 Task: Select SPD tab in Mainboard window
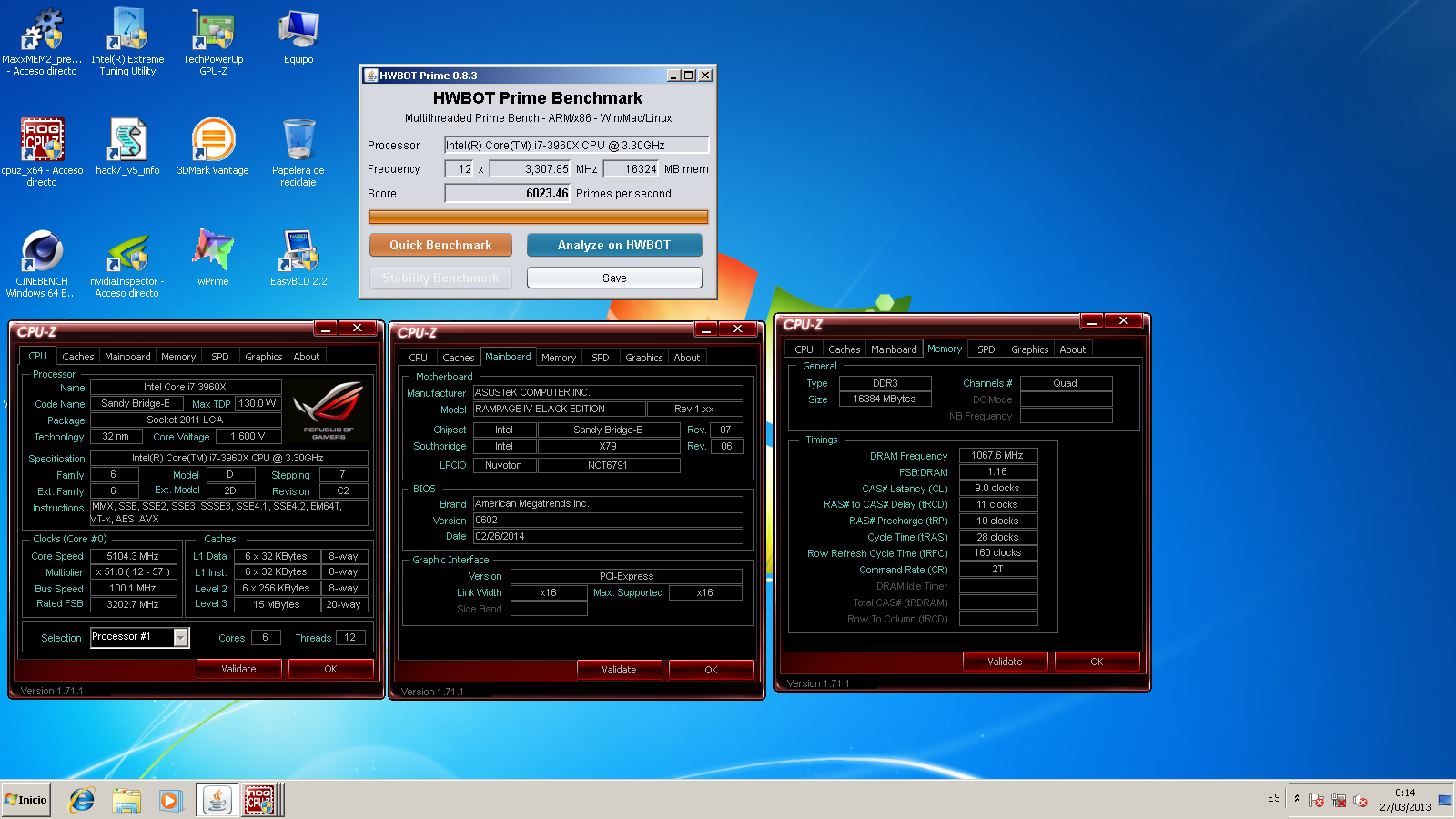pyautogui.click(x=601, y=358)
